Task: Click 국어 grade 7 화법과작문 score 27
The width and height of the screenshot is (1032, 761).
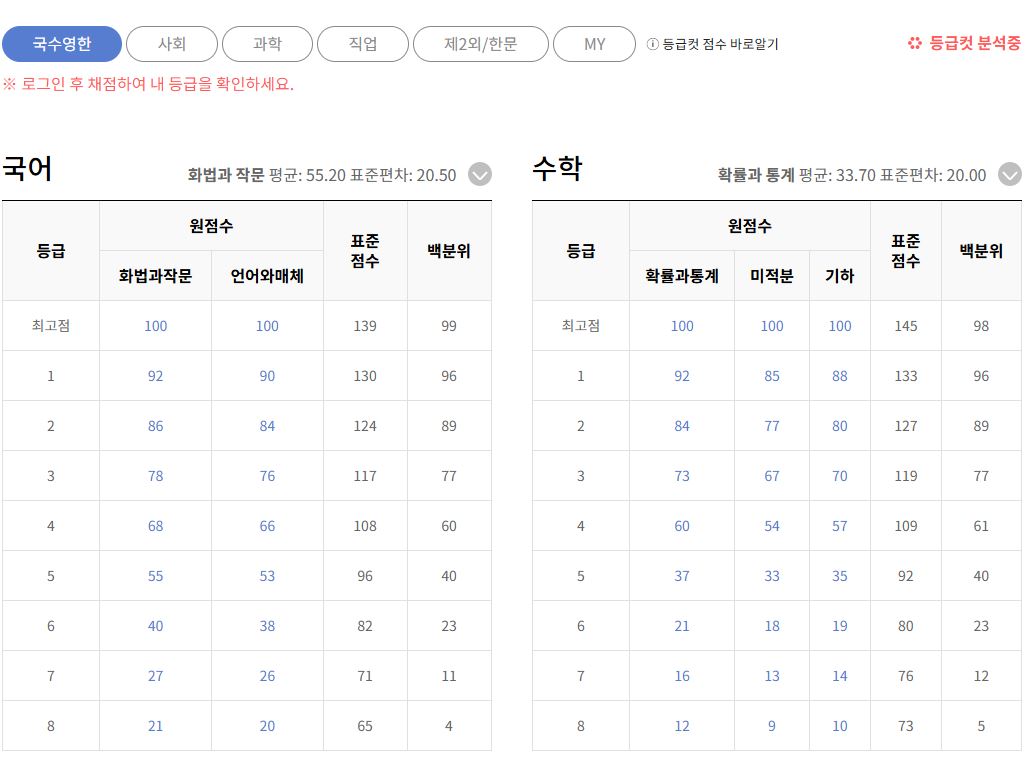Action: click(155, 676)
